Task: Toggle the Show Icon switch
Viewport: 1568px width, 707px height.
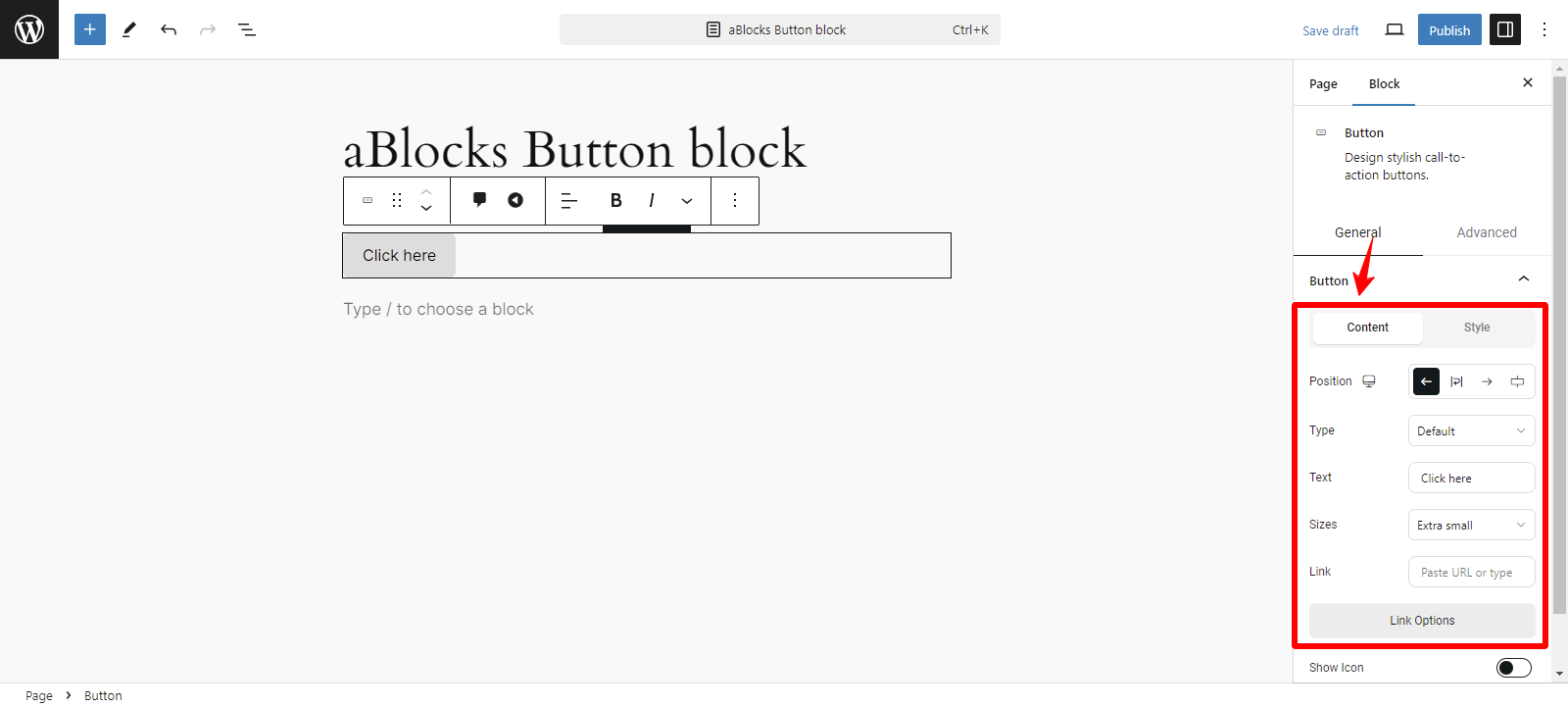Action: [1513, 668]
